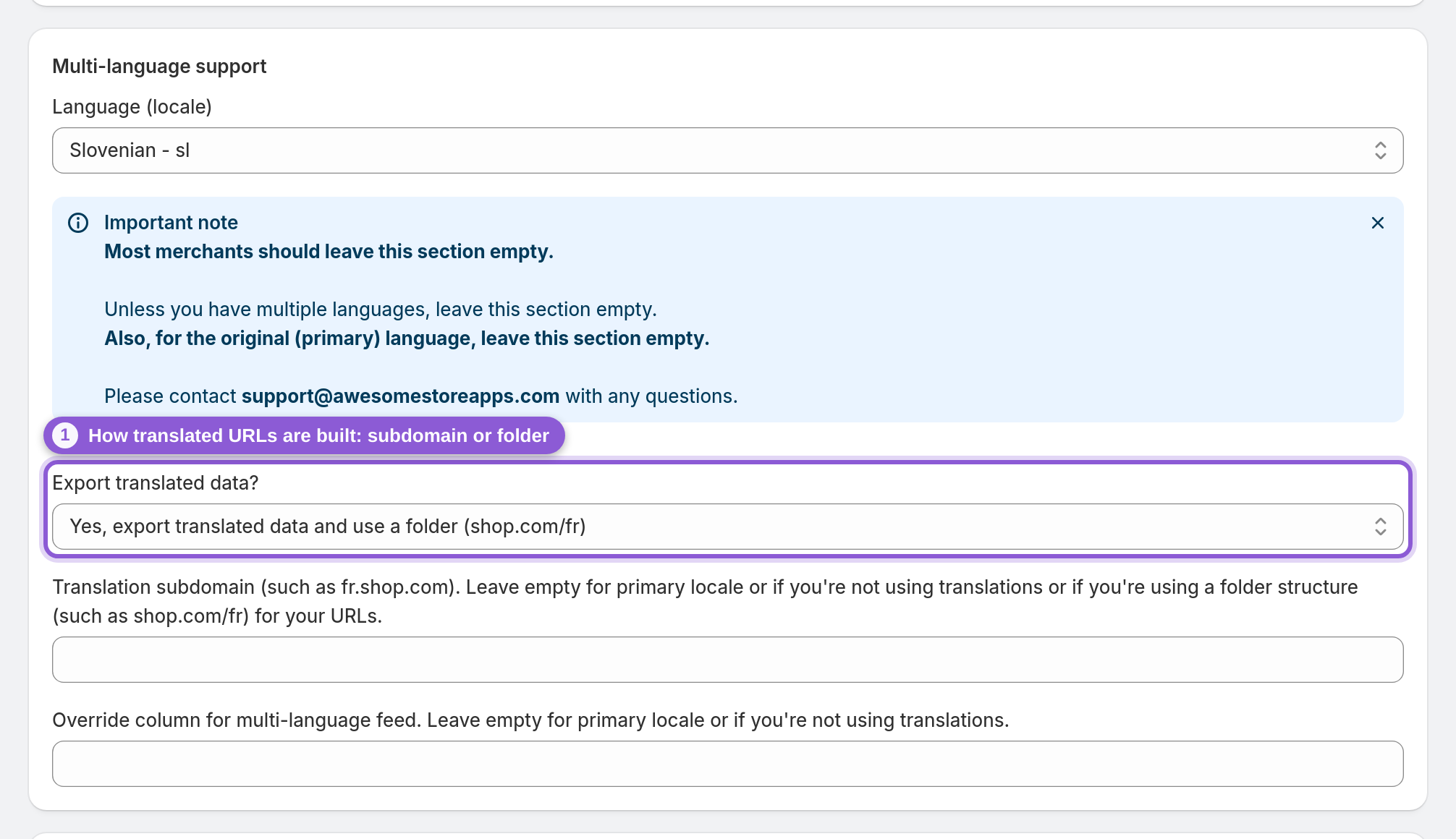
Task: Click 'Also, for the original (primary) language' text
Action: [x=407, y=338]
